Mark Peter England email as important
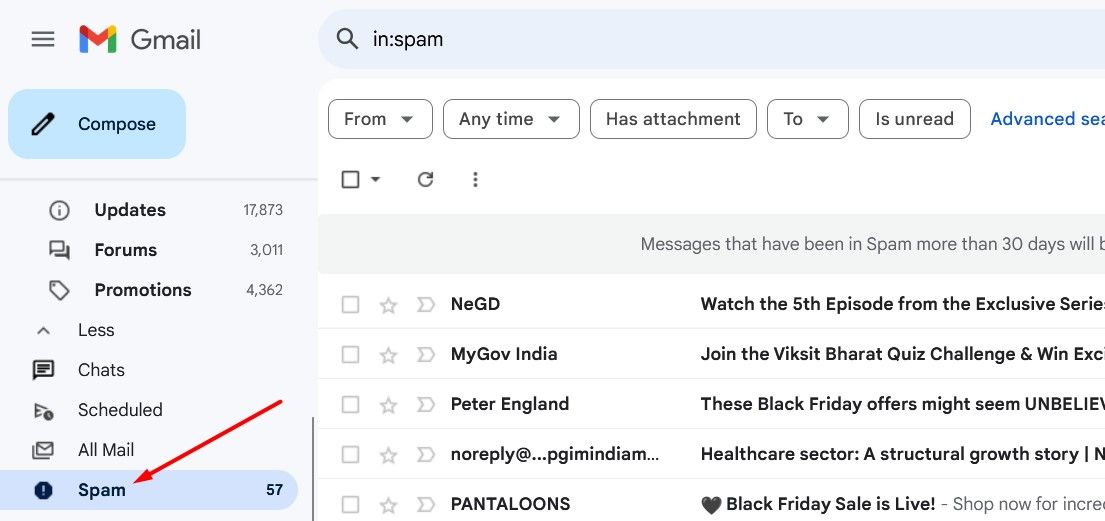The height and width of the screenshot is (521, 1105). pos(425,405)
